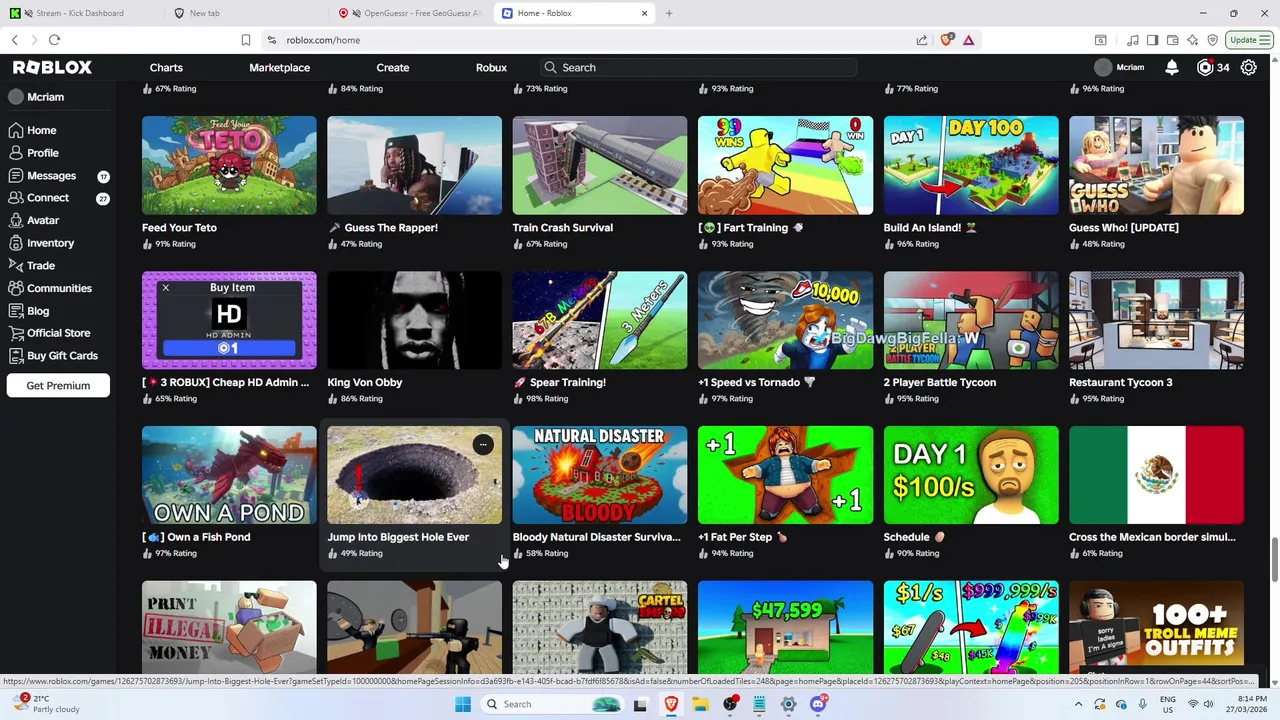Open Robux tab
The image size is (1280, 720).
pyautogui.click(x=491, y=67)
